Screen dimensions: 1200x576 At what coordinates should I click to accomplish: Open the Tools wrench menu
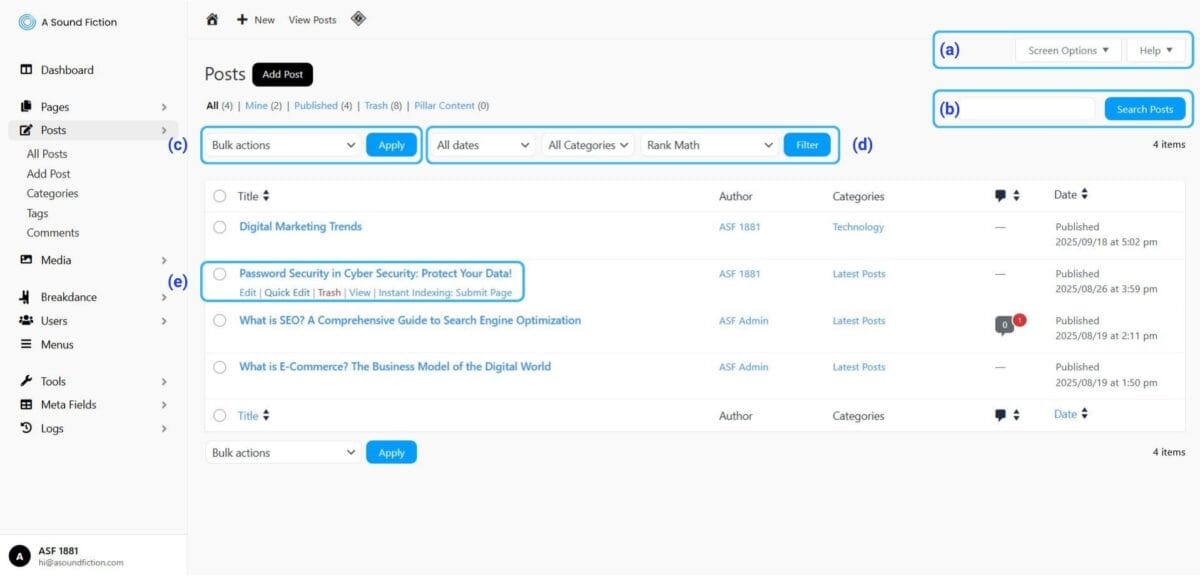[27, 381]
